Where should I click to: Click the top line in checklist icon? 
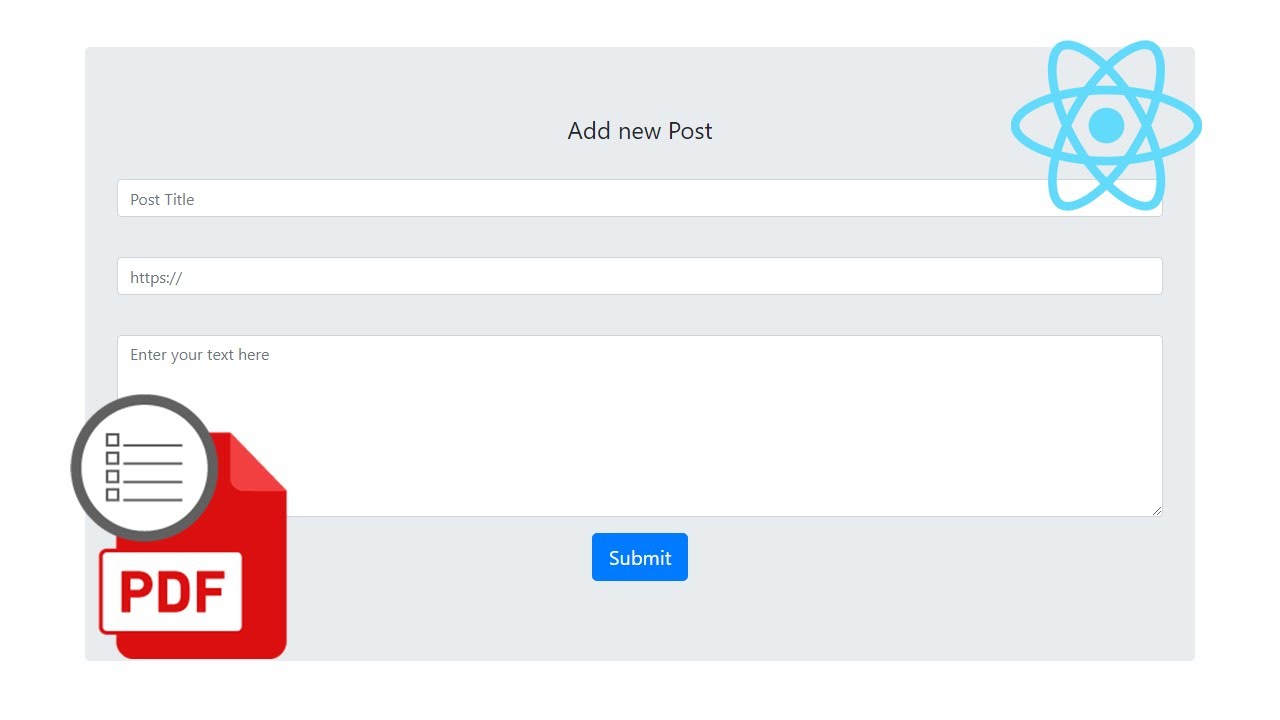coord(153,445)
